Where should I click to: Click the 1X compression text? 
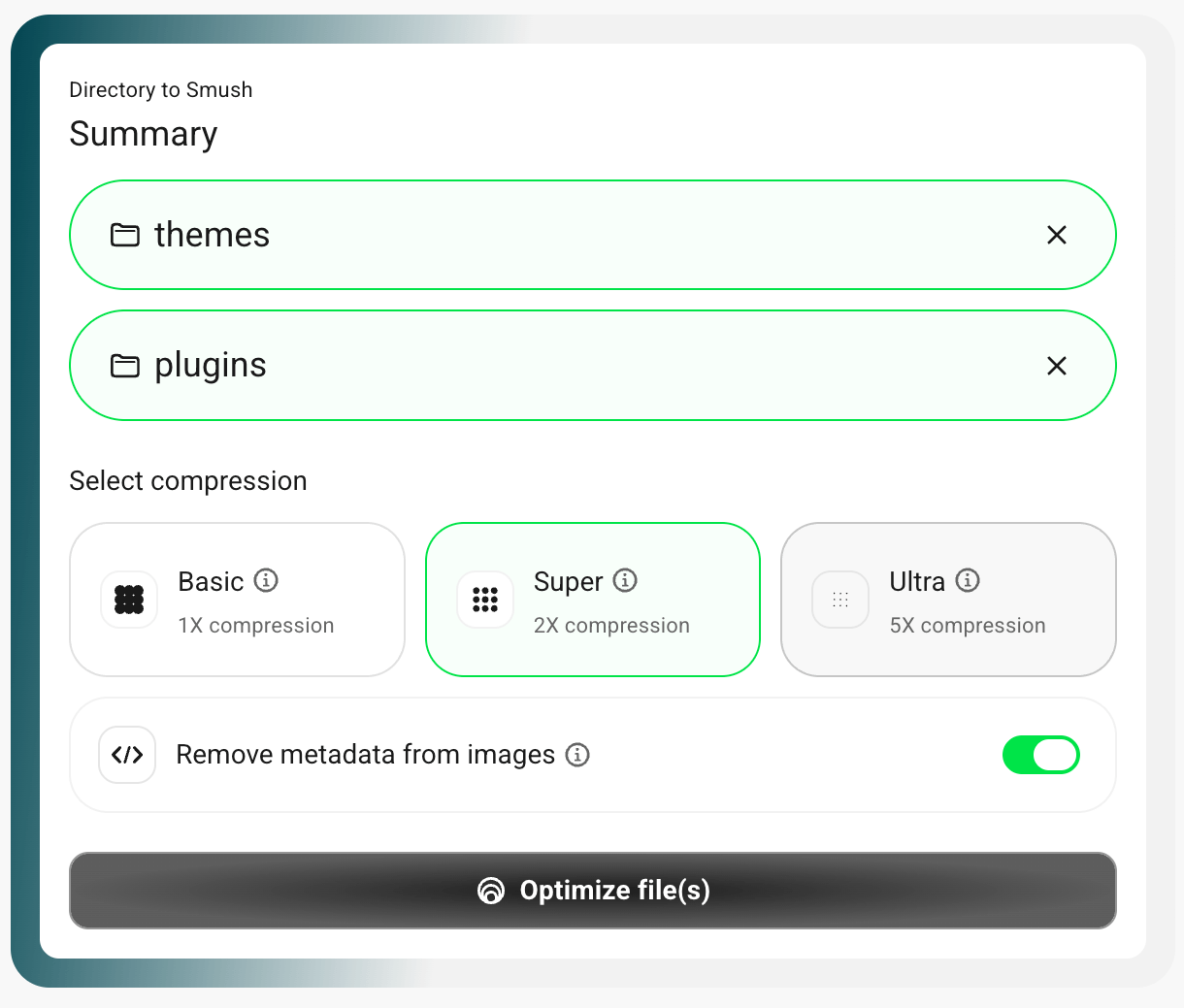(x=256, y=626)
